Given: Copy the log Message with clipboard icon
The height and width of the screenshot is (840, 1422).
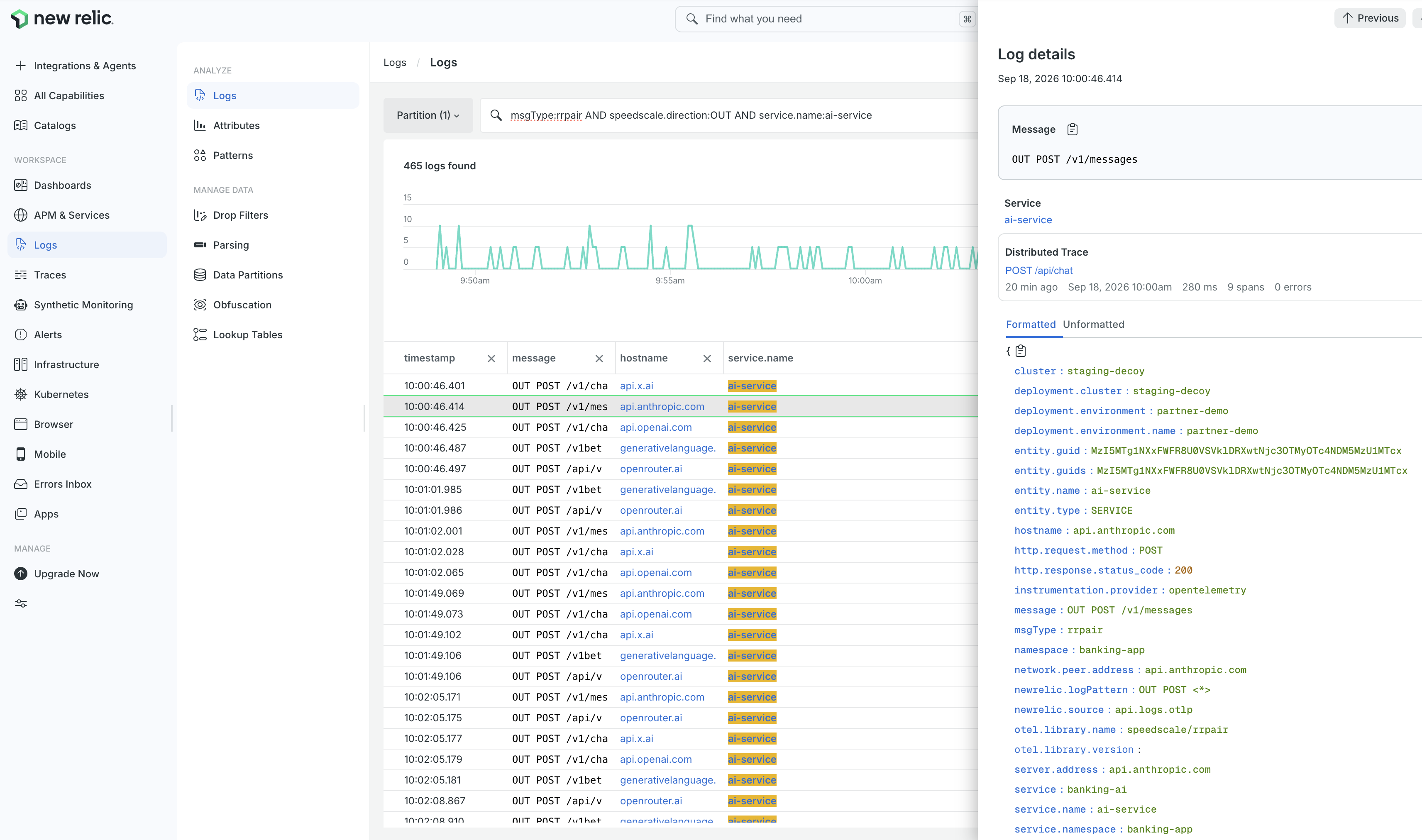Looking at the screenshot, I should (1072, 129).
